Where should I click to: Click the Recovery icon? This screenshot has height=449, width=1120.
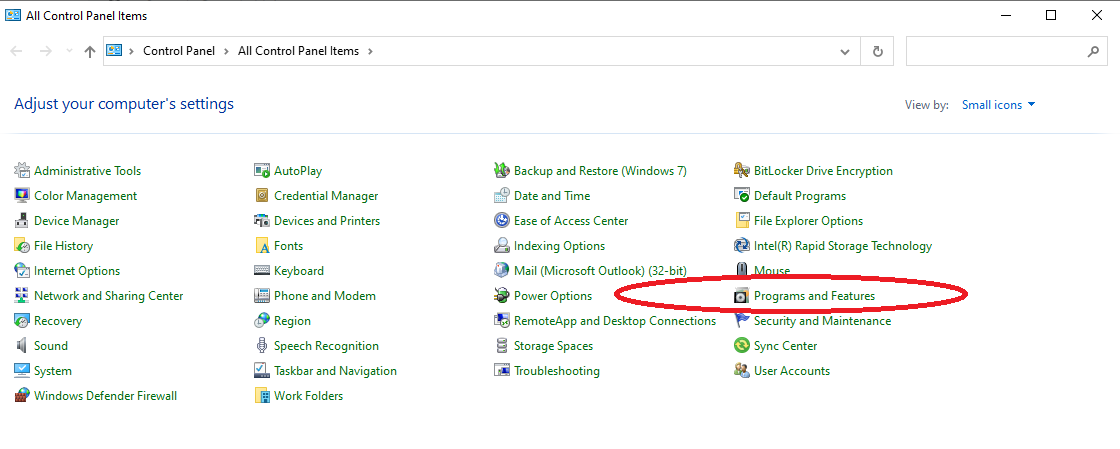(x=21, y=321)
